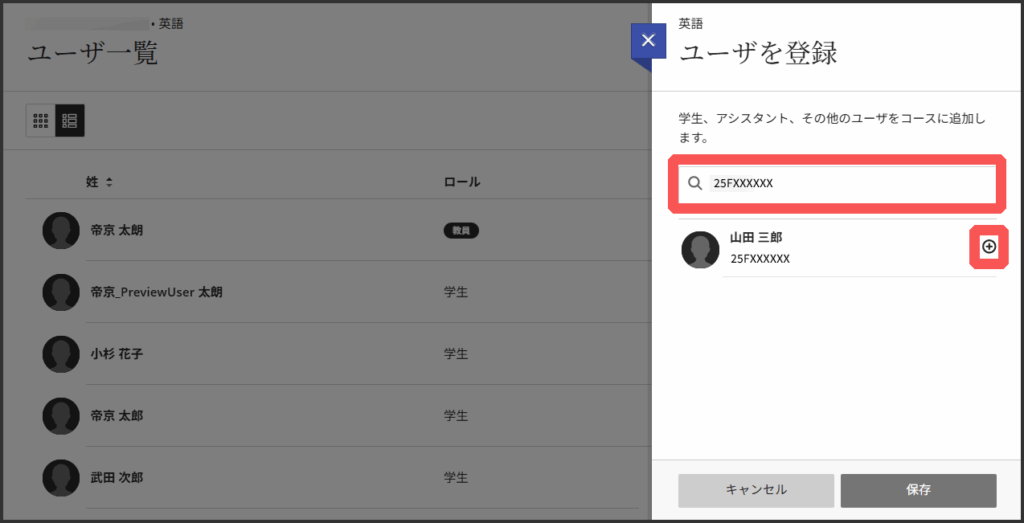Switch to grid view layout
This screenshot has height=523, width=1024.
point(41,121)
